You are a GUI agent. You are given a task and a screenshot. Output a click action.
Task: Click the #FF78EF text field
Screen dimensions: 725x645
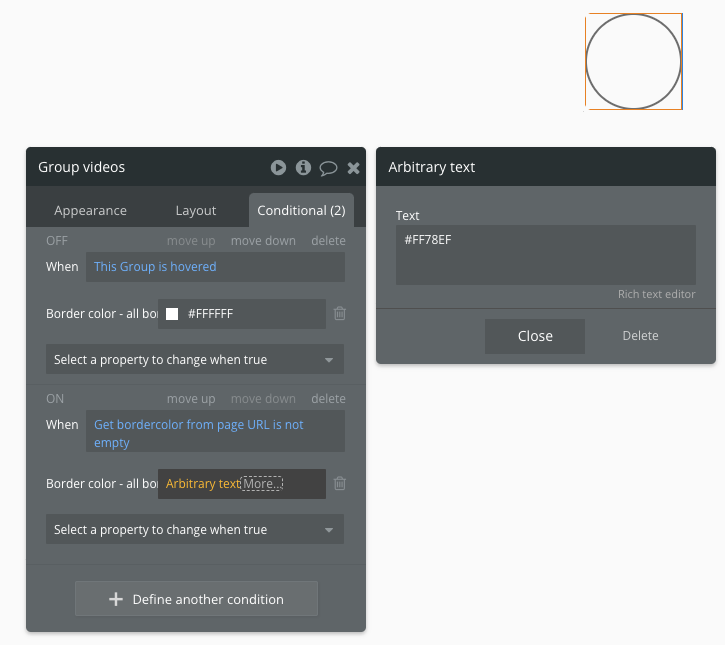[x=546, y=255]
